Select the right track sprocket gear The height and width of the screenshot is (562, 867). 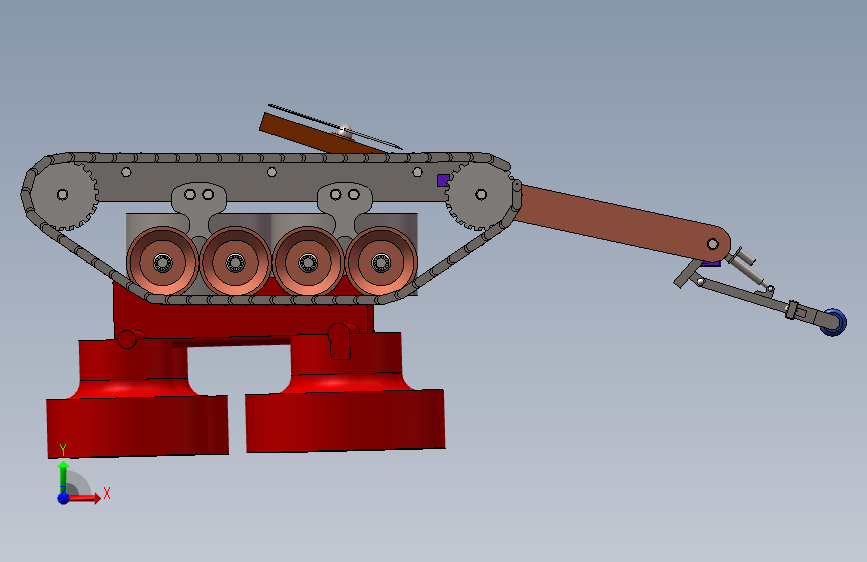click(480, 195)
